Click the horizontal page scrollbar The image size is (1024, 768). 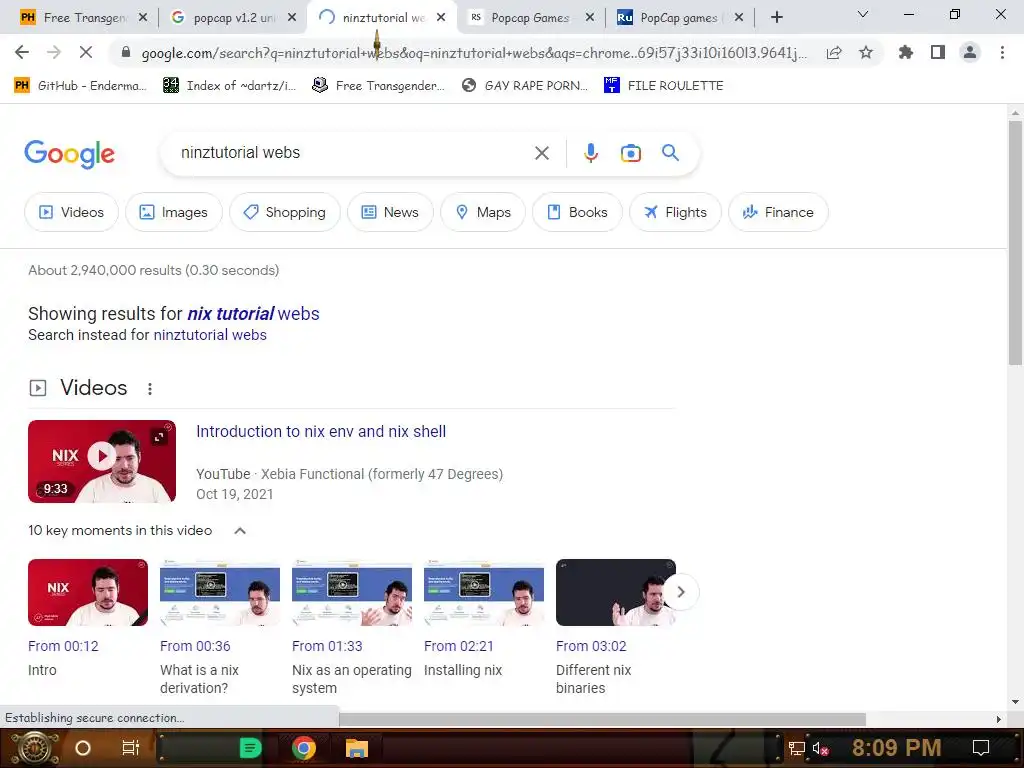pyautogui.click(x=602, y=719)
